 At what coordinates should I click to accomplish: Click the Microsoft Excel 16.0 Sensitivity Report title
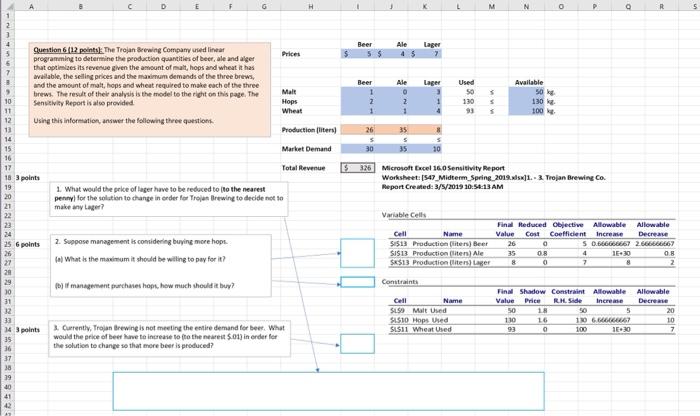click(x=443, y=168)
